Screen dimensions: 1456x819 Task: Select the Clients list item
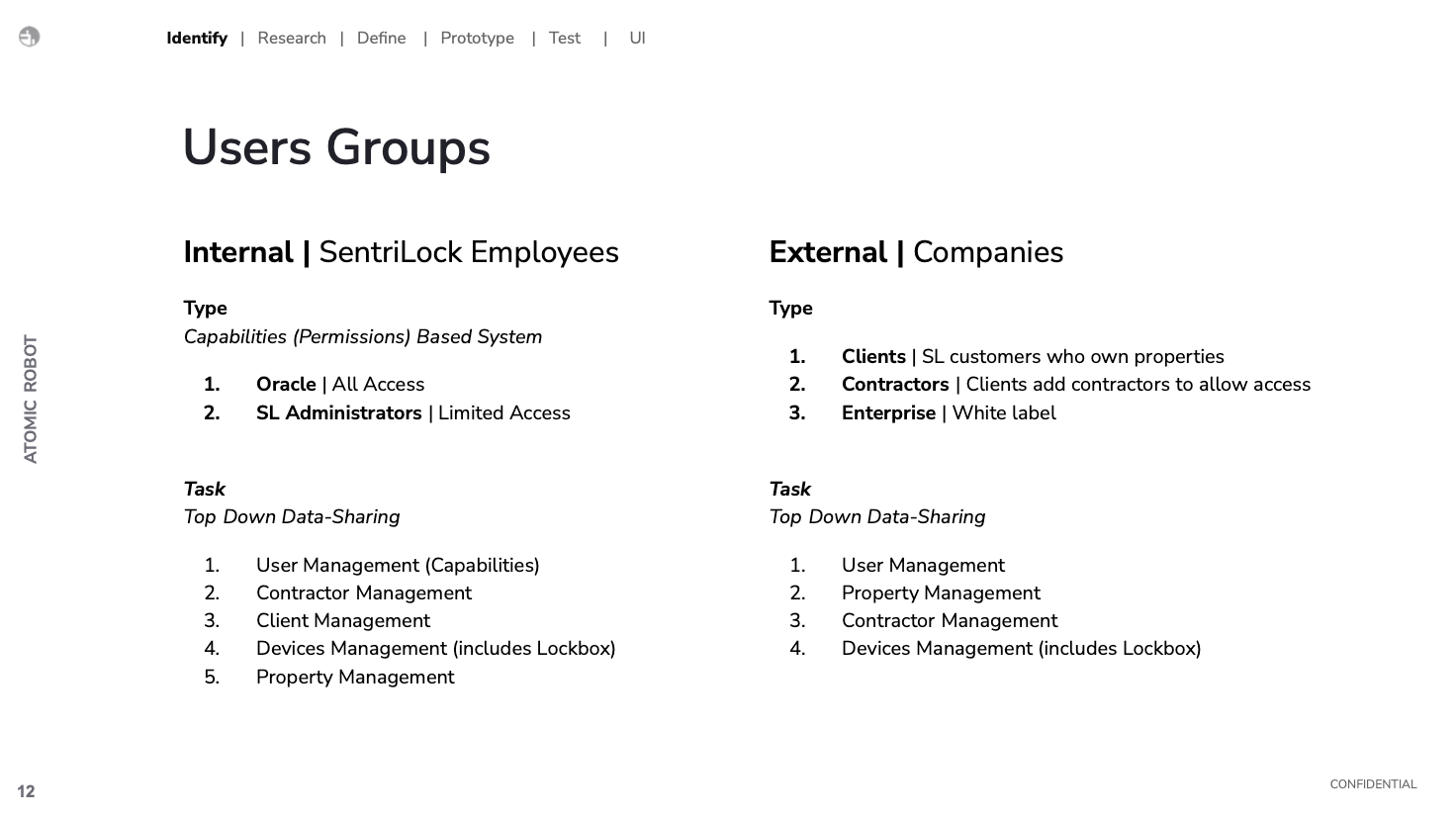[1032, 357]
